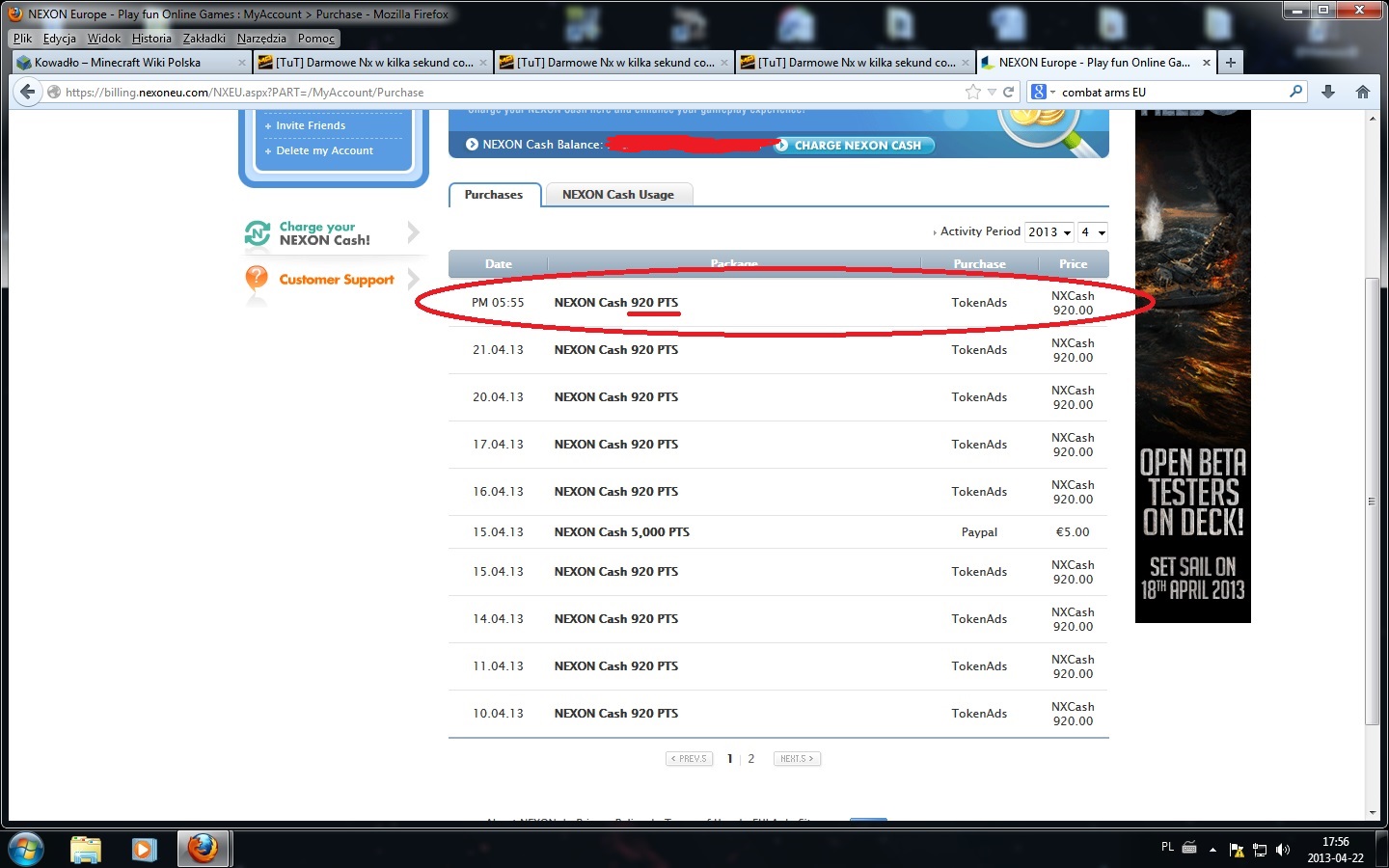
Task: Go to page 2 of purchases
Action: point(751,759)
